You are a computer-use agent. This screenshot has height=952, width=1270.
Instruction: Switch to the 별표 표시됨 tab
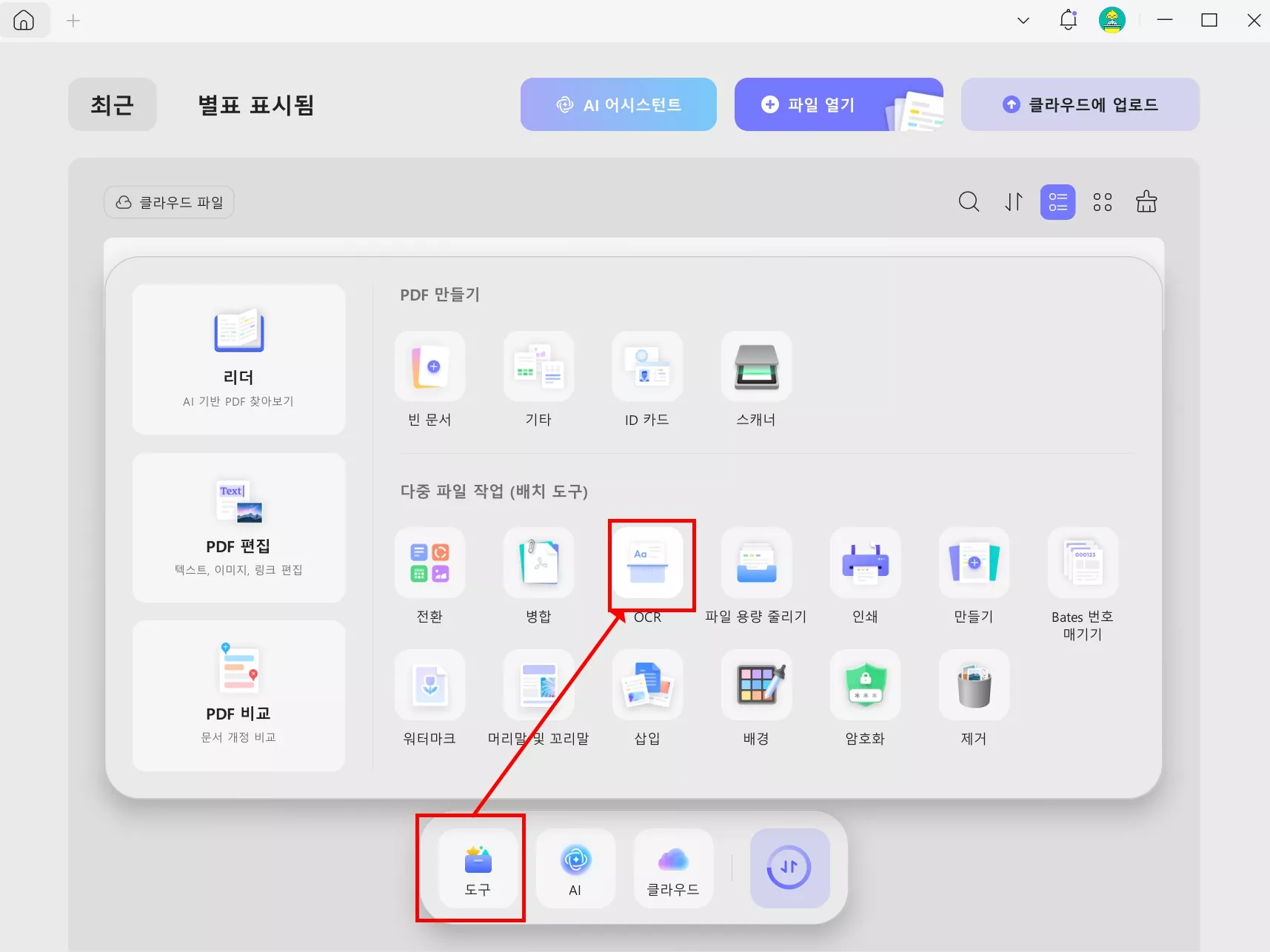pos(255,105)
